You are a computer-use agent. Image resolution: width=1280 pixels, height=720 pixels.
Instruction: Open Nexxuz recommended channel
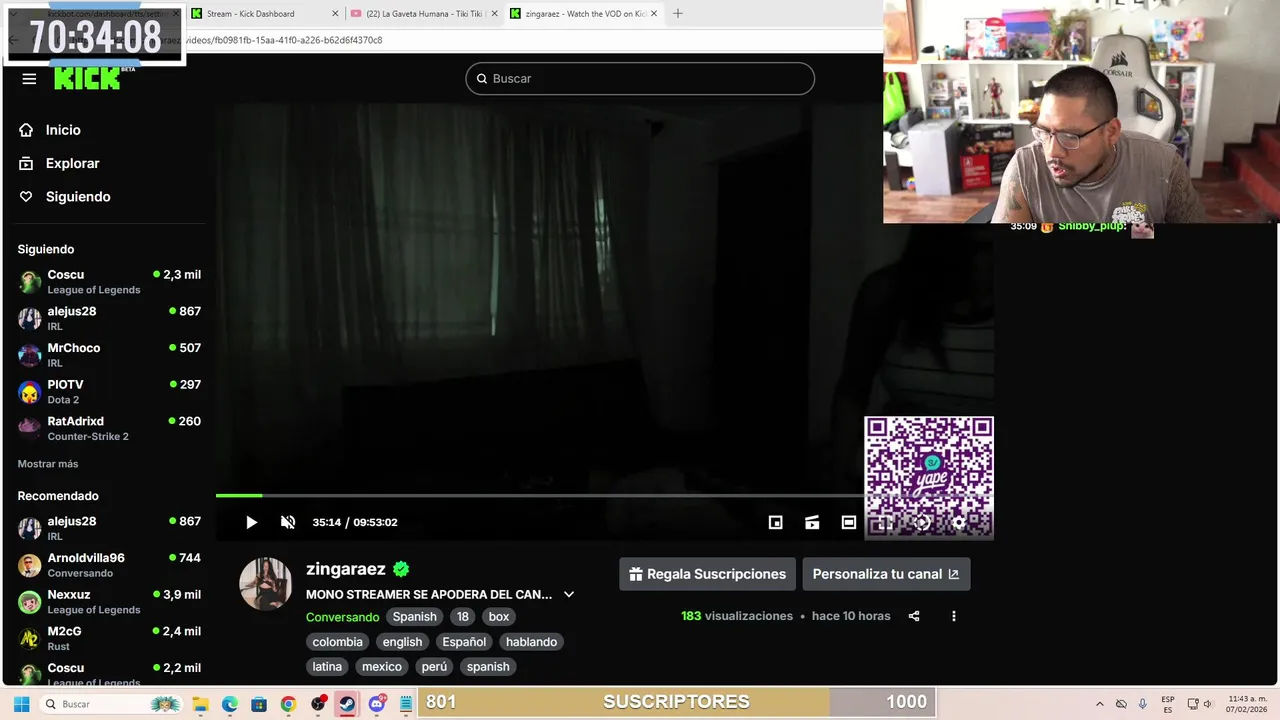point(109,602)
